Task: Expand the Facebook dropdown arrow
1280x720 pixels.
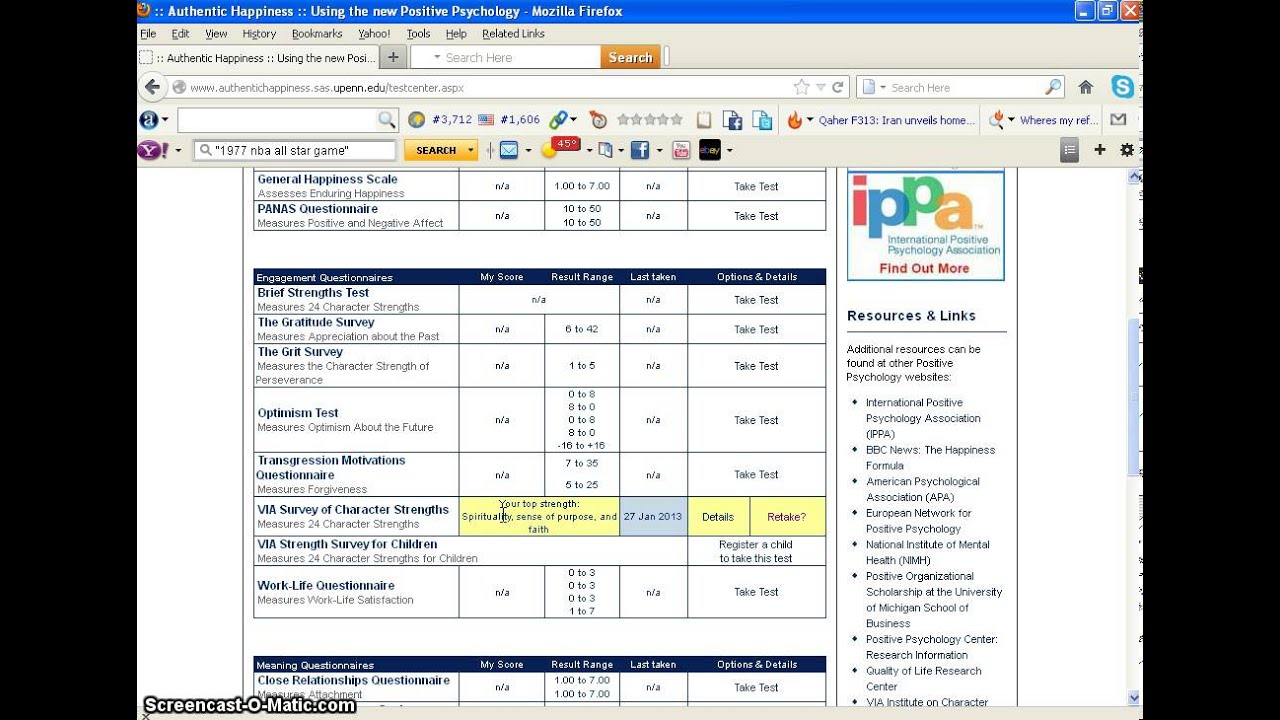Action: (x=659, y=151)
